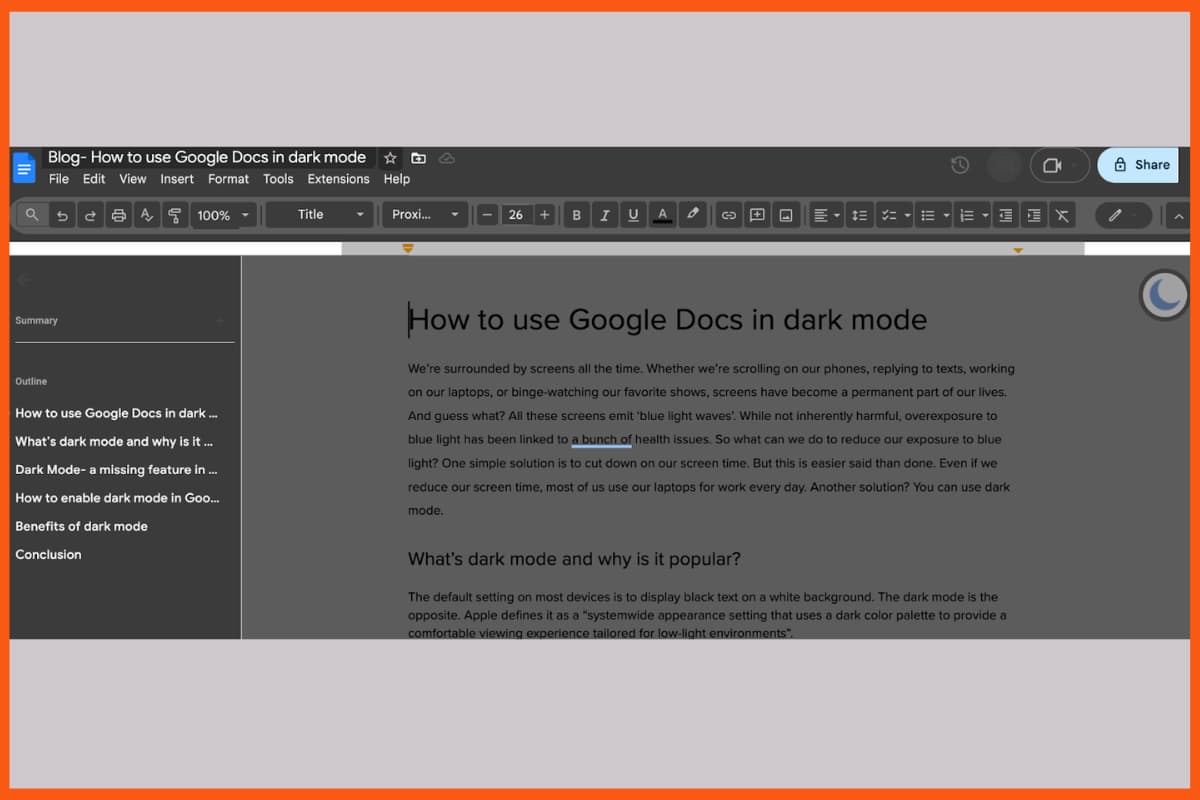Image resolution: width=1200 pixels, height=800 pixels.
Task: Click the undo arrow
Action: pyautogui.click(x=62, y=215)
